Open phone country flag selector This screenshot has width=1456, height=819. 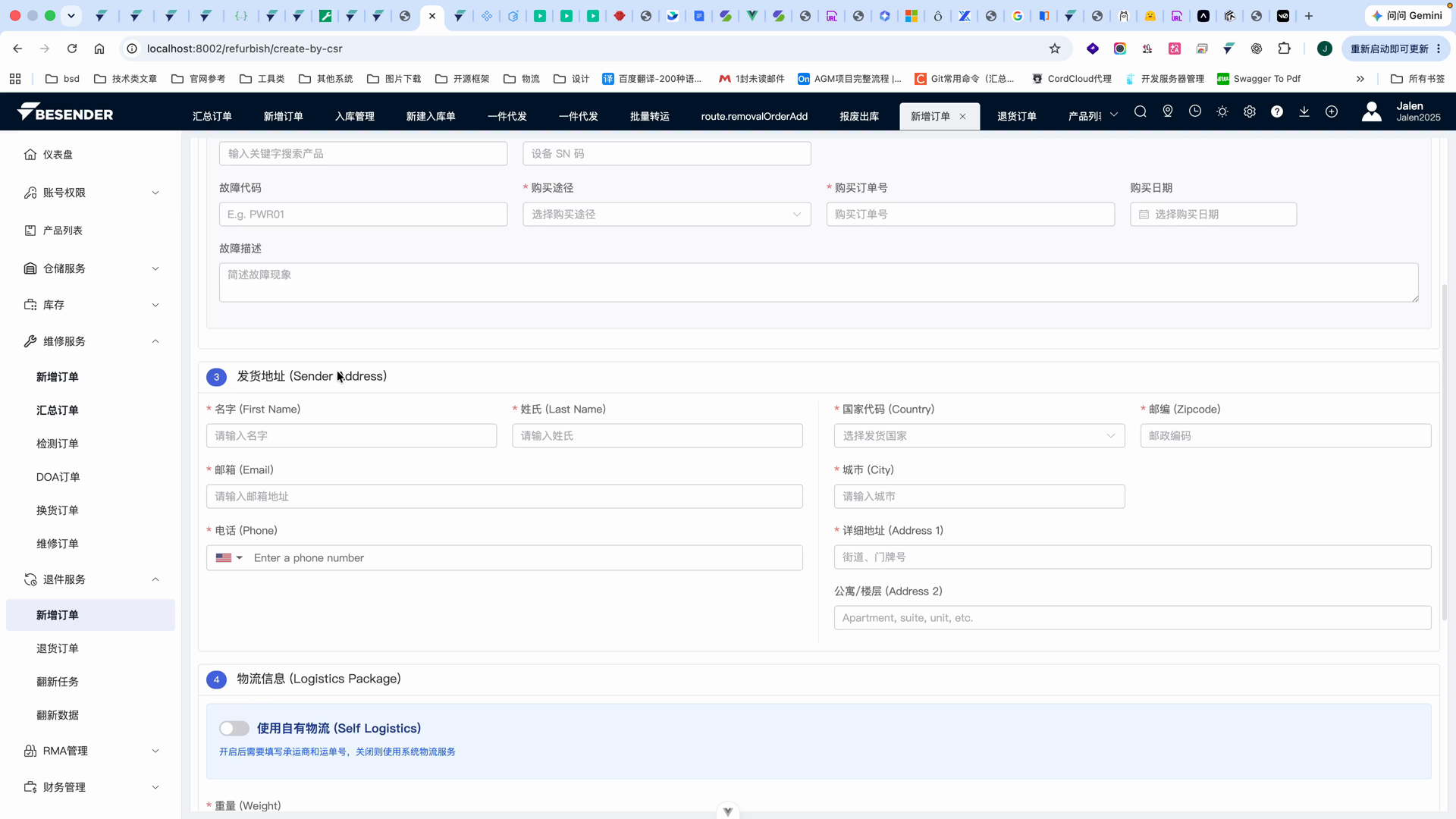coord(229,558)
